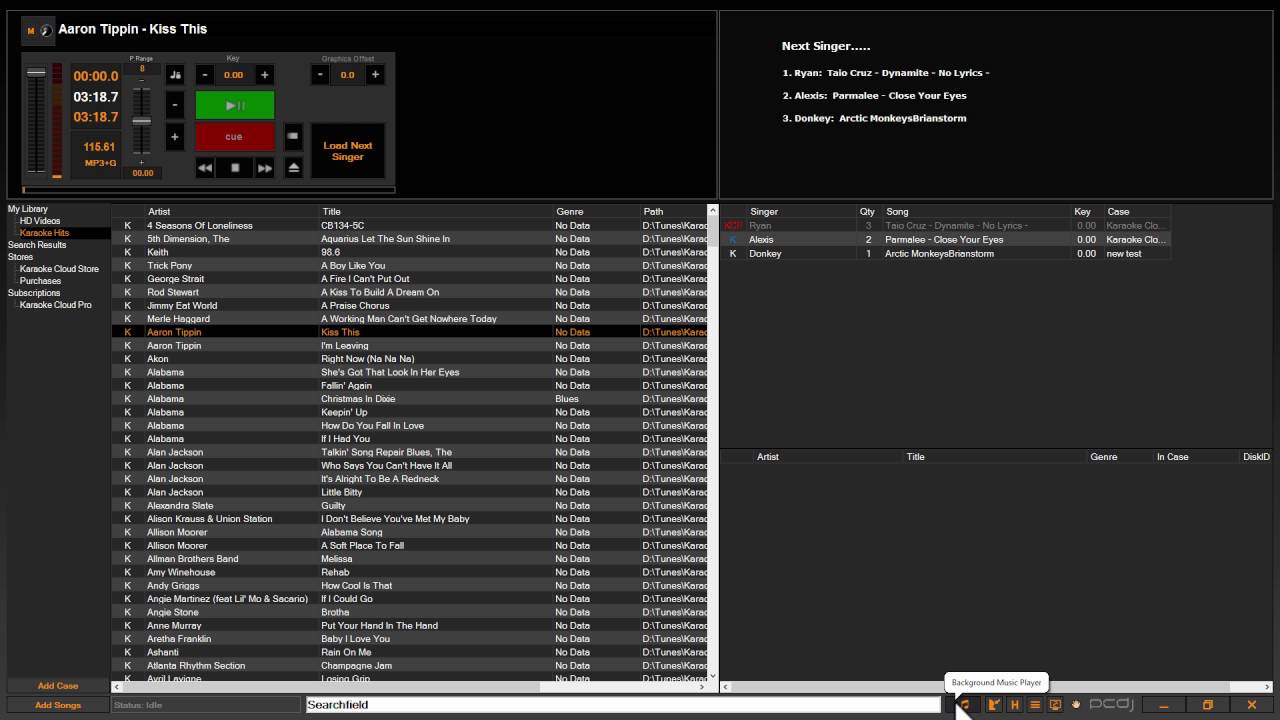Click the song list horizontal scrollbar
Image resolution: width=1280 pixels, height=720 pixels.
coord(410,687)
